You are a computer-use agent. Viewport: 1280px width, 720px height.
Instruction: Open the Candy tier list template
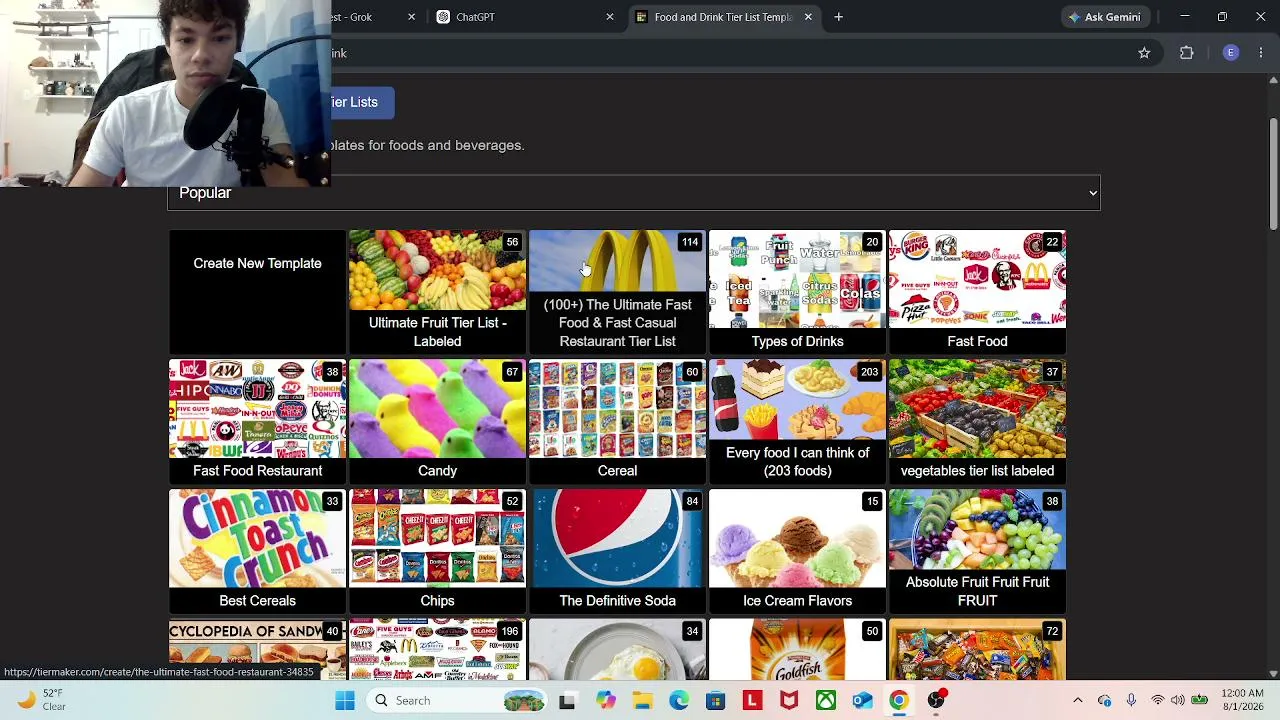[x=437, y=421]
